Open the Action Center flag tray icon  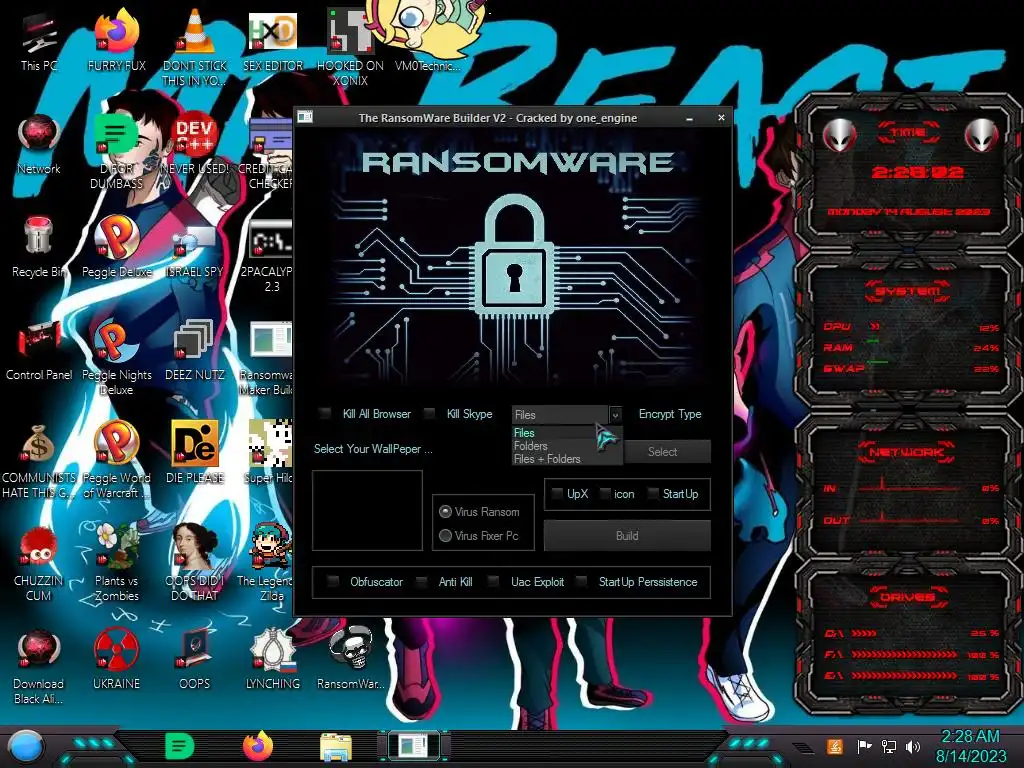click(864, 746)
